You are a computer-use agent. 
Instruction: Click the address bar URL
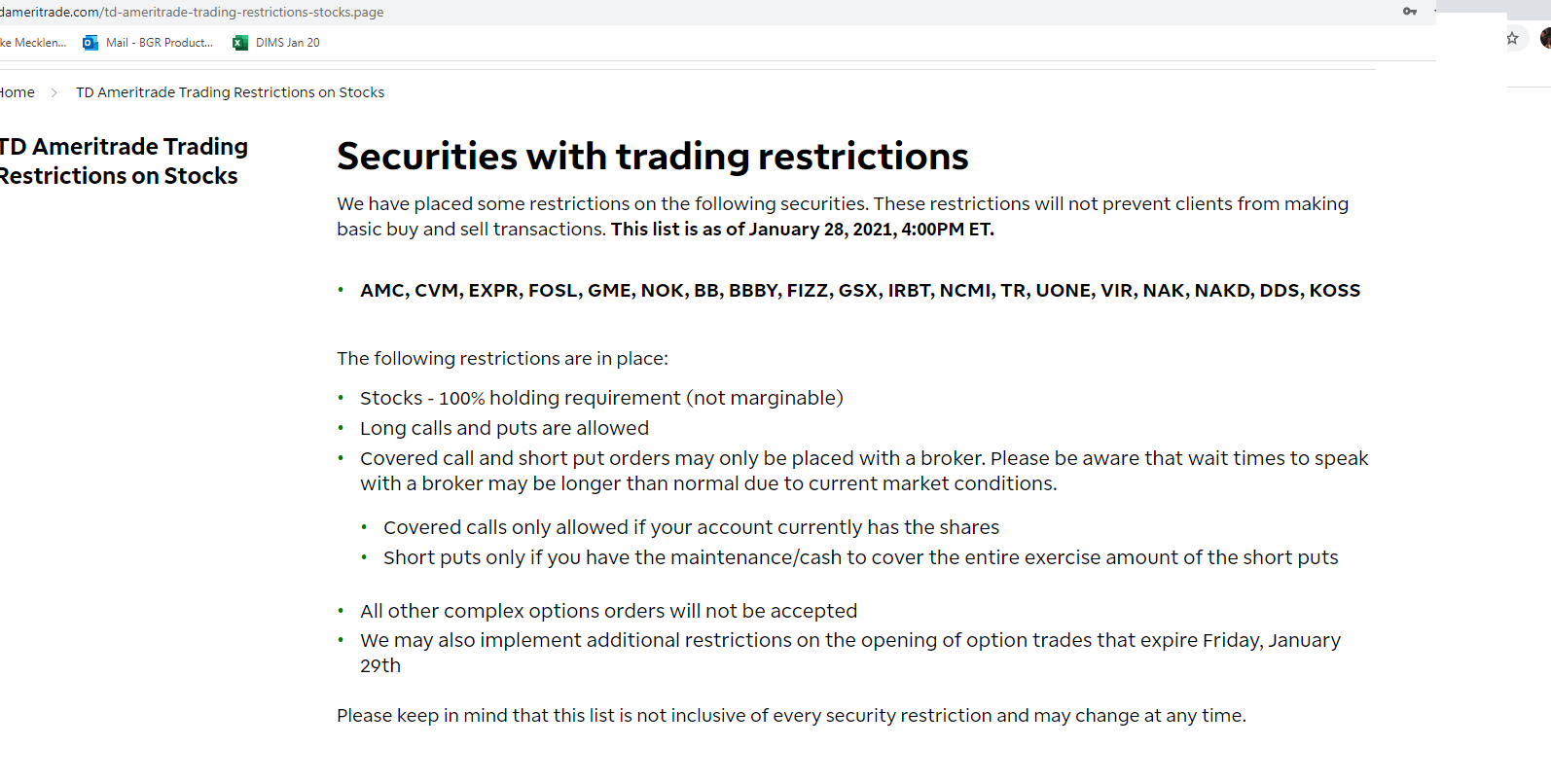(x=192, y=13)
